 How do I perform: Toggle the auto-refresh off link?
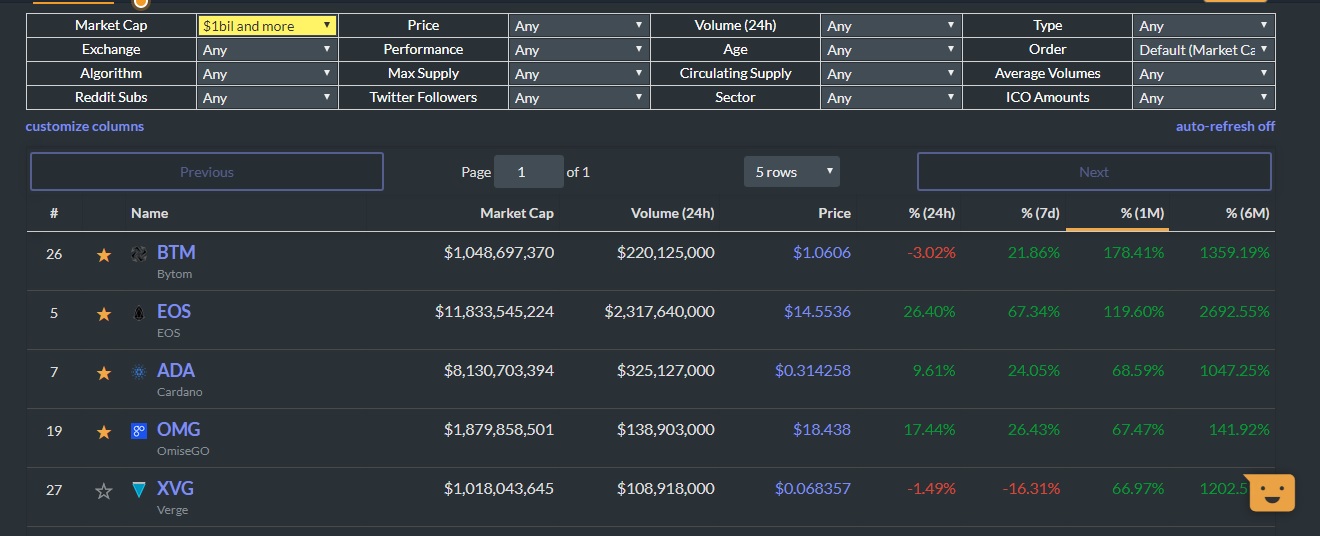click(1225, 126)
